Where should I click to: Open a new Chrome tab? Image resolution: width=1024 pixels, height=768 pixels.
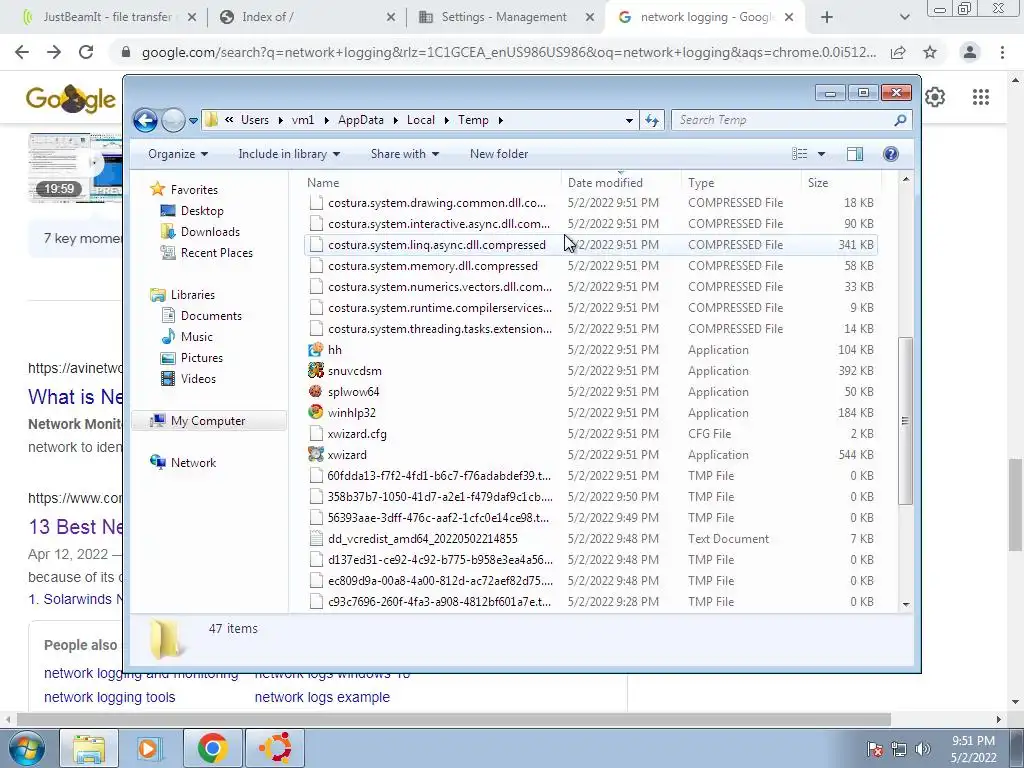click(827, 18)
